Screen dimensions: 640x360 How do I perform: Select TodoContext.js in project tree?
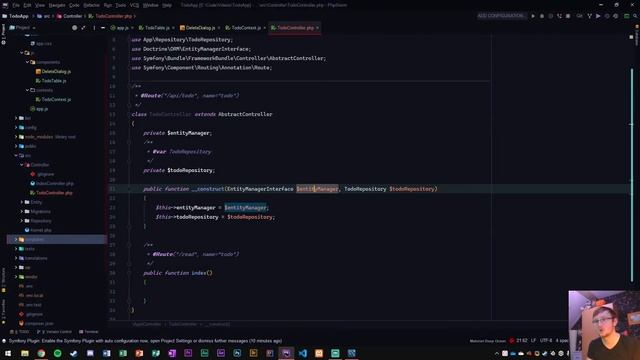tap(53, 100)
